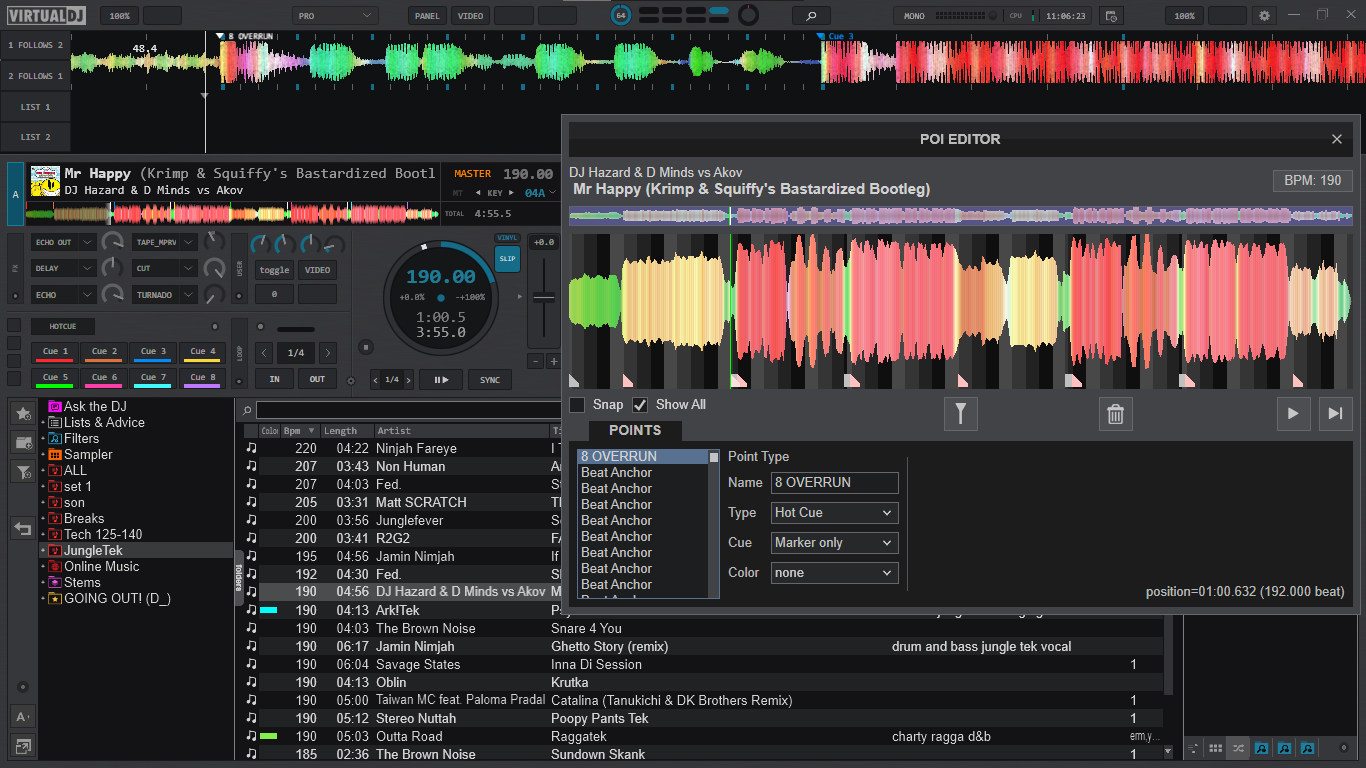Click the pitch fader slider handle
The image size is (1366, 768).
[544, 297]
